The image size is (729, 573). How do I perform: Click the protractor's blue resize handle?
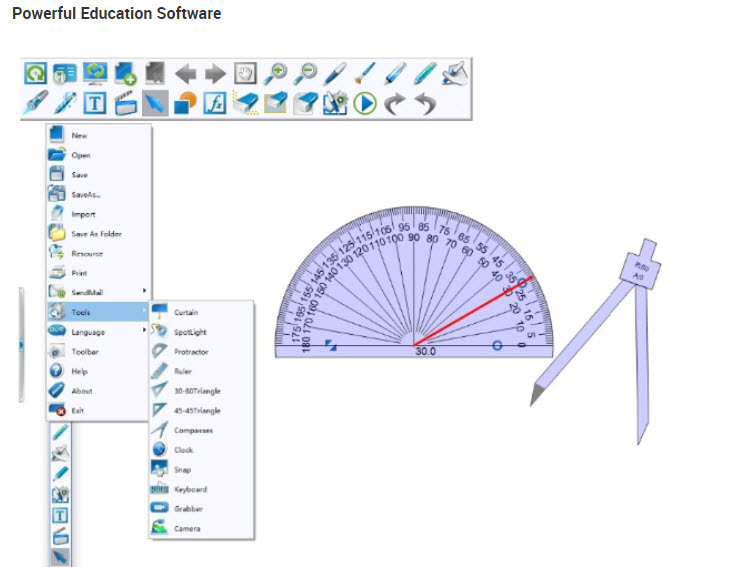(x=331, y=345)
